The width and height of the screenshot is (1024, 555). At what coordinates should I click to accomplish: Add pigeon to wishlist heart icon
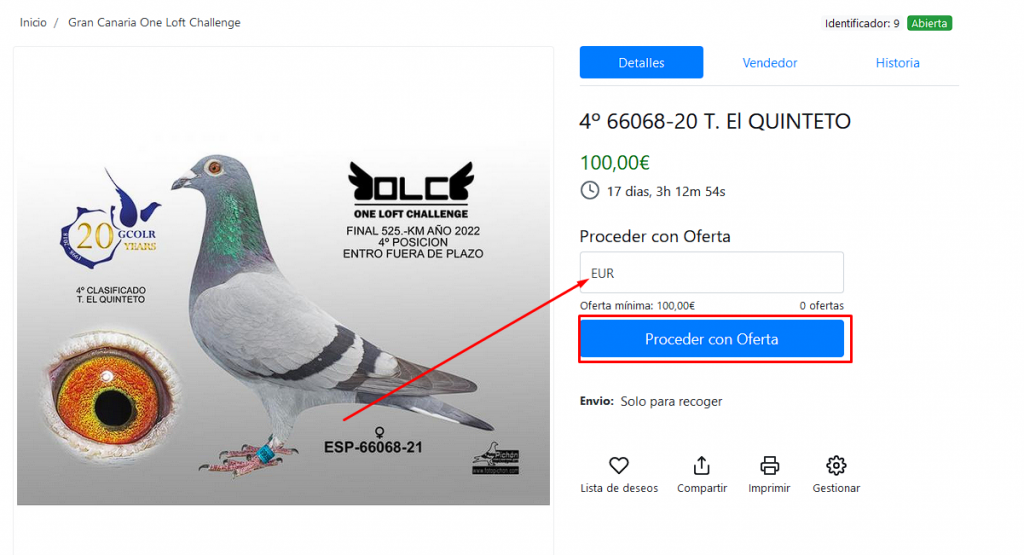click(x=618, y=466)
